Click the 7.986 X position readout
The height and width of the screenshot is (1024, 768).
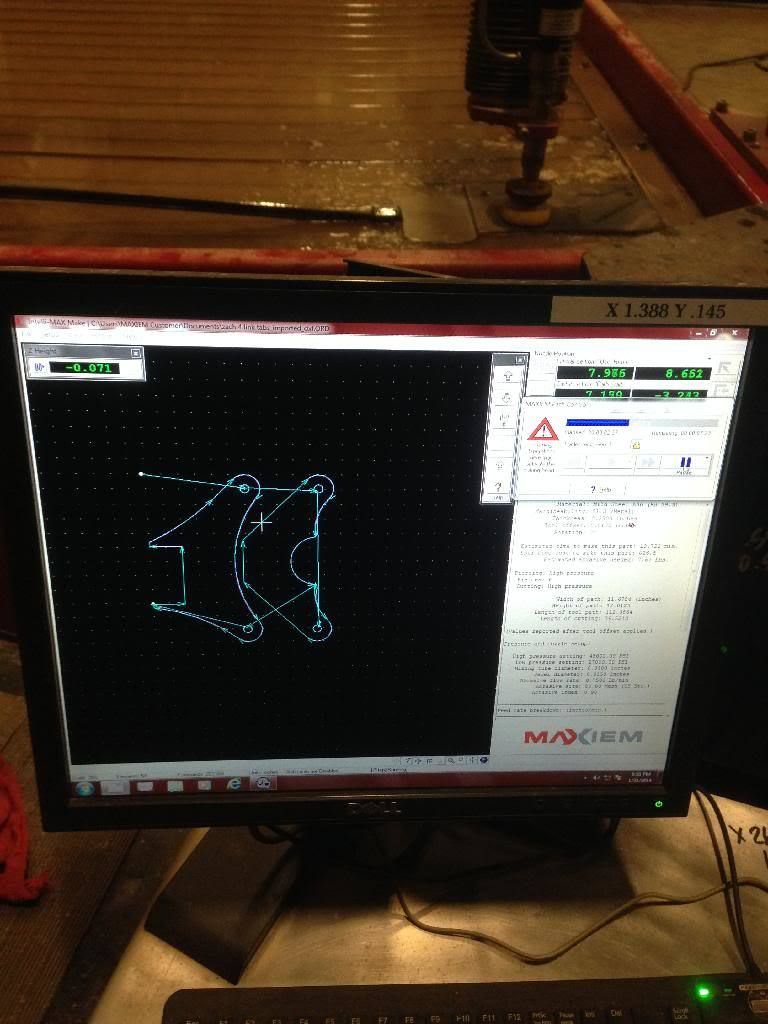point(595,373)
